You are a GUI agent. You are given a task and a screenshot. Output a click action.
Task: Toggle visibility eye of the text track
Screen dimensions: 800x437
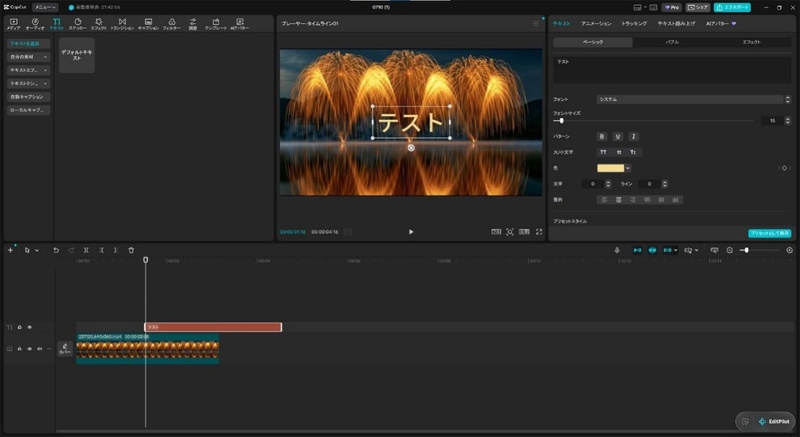pyautogui.click(x=29, y=327)
